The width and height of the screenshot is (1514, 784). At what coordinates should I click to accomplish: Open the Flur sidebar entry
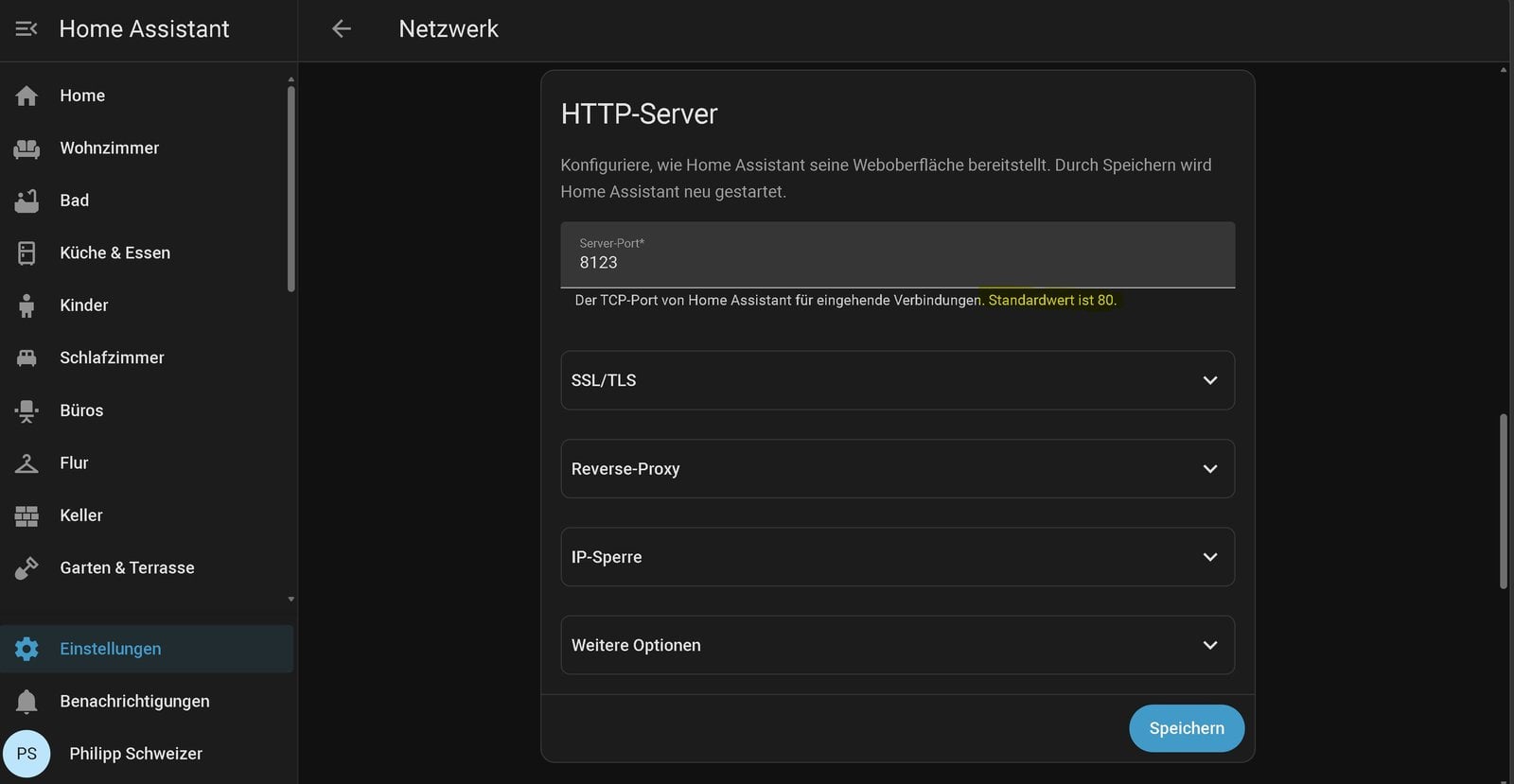(x=147, y=463)
